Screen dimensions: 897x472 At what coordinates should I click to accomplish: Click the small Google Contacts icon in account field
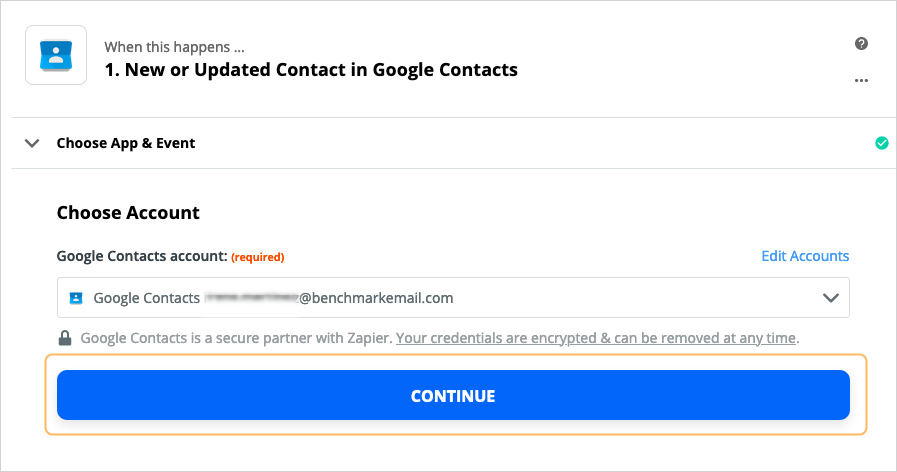click(76, 298)
